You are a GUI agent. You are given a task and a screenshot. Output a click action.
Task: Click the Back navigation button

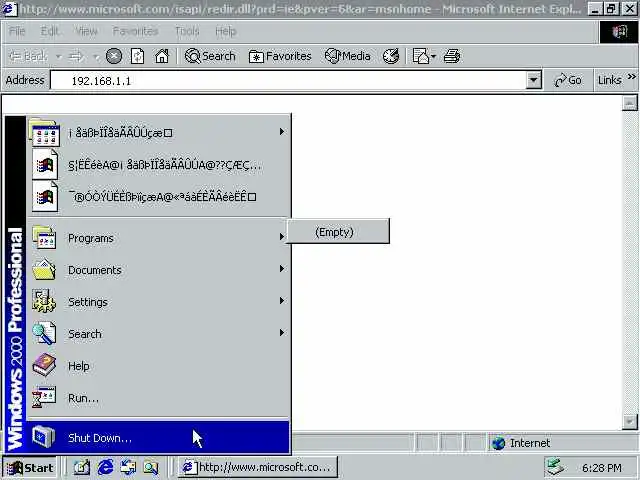coord(28,56)
